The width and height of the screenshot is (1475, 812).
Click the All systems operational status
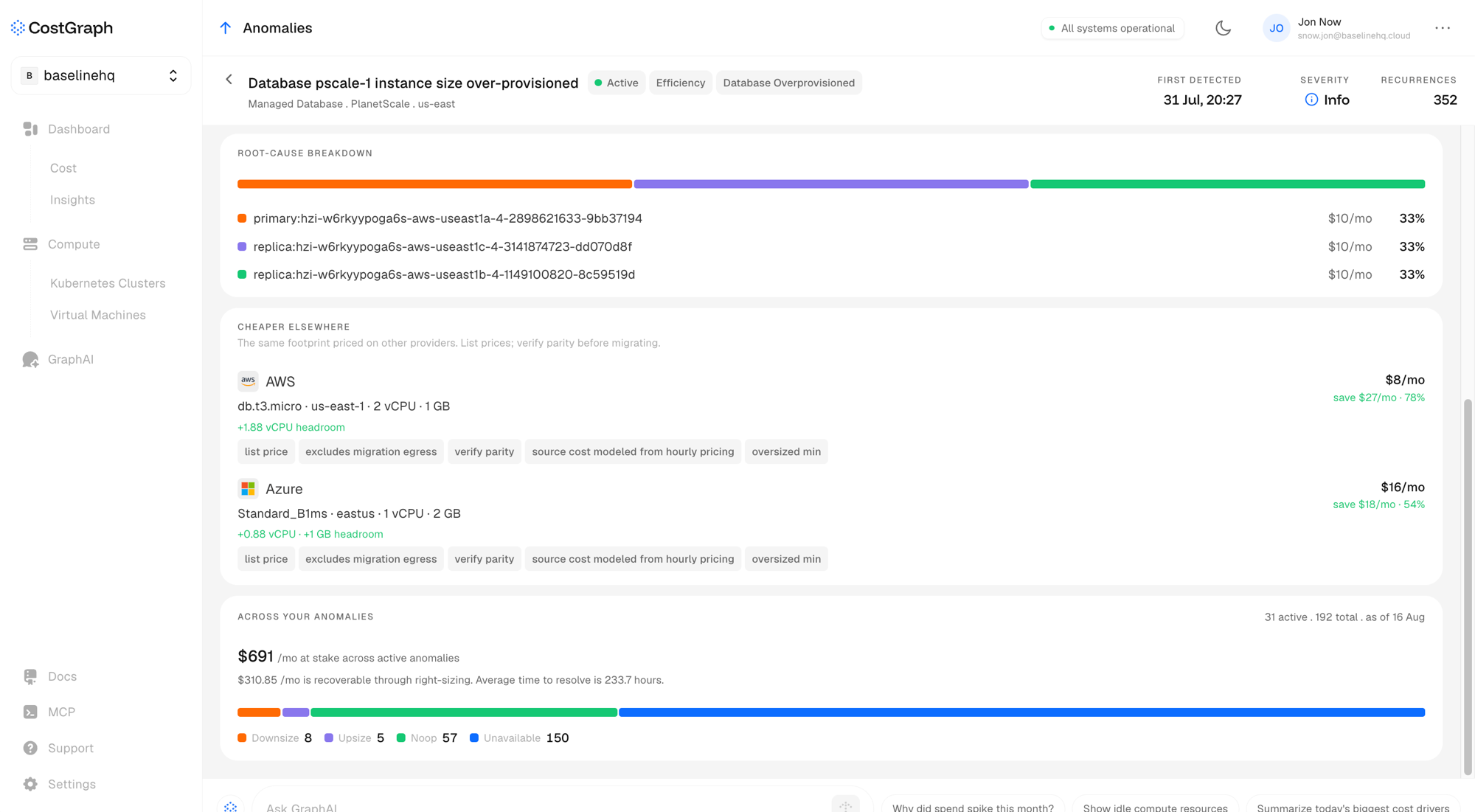[1112, 28]
